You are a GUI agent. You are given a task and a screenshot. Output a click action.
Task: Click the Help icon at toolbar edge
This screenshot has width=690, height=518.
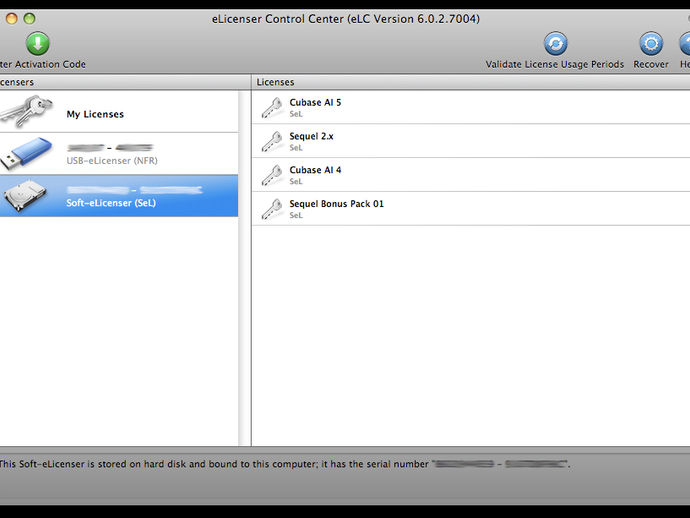(x=685, y=43)
